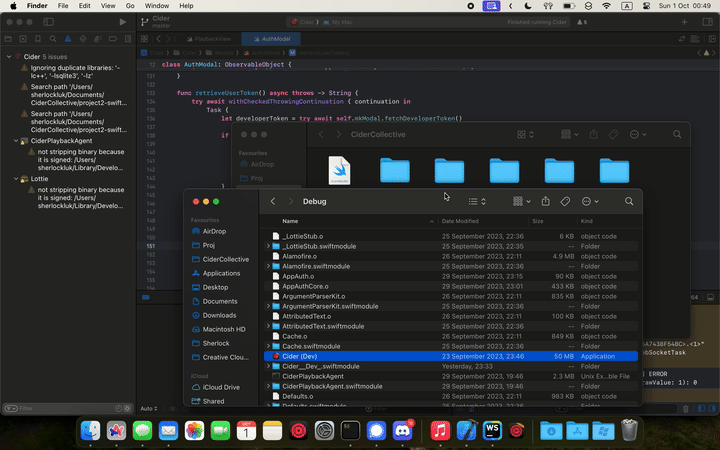Click the Finder back navigation arrow
Screen dimensions: 720x450
click(x=273, y=201)
